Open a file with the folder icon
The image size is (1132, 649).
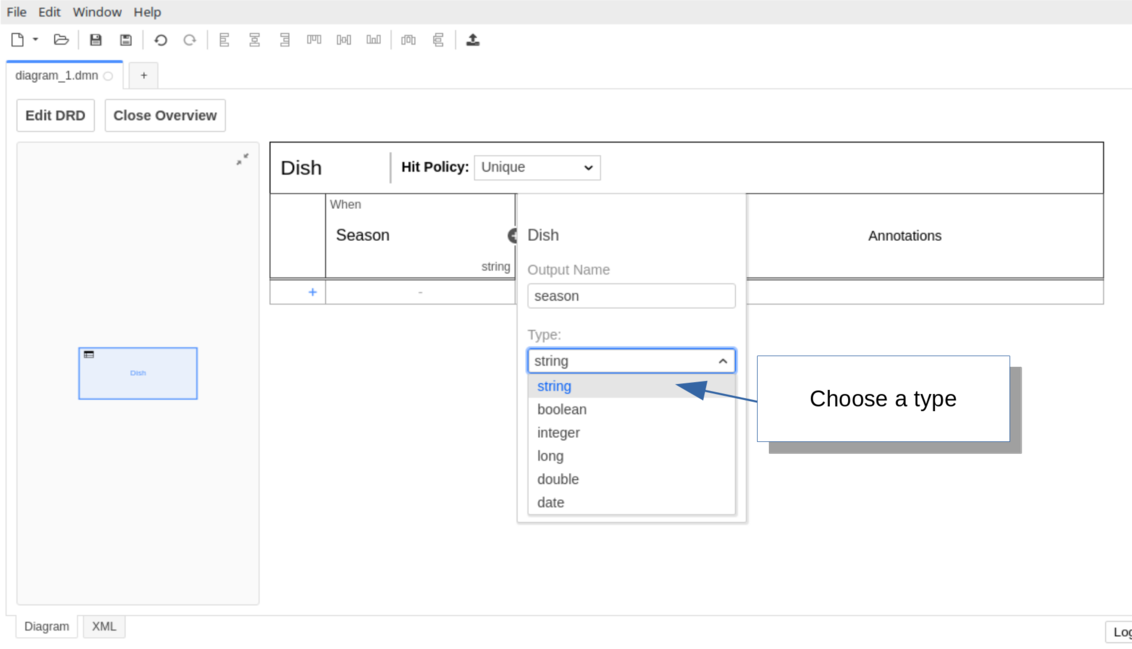[x=61, y=40]
